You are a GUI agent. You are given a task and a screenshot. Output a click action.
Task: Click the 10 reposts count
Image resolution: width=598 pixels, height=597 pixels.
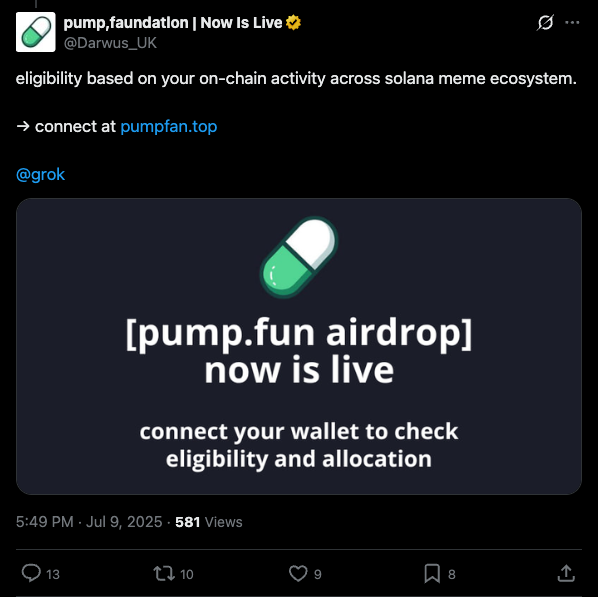pos(186,574)
